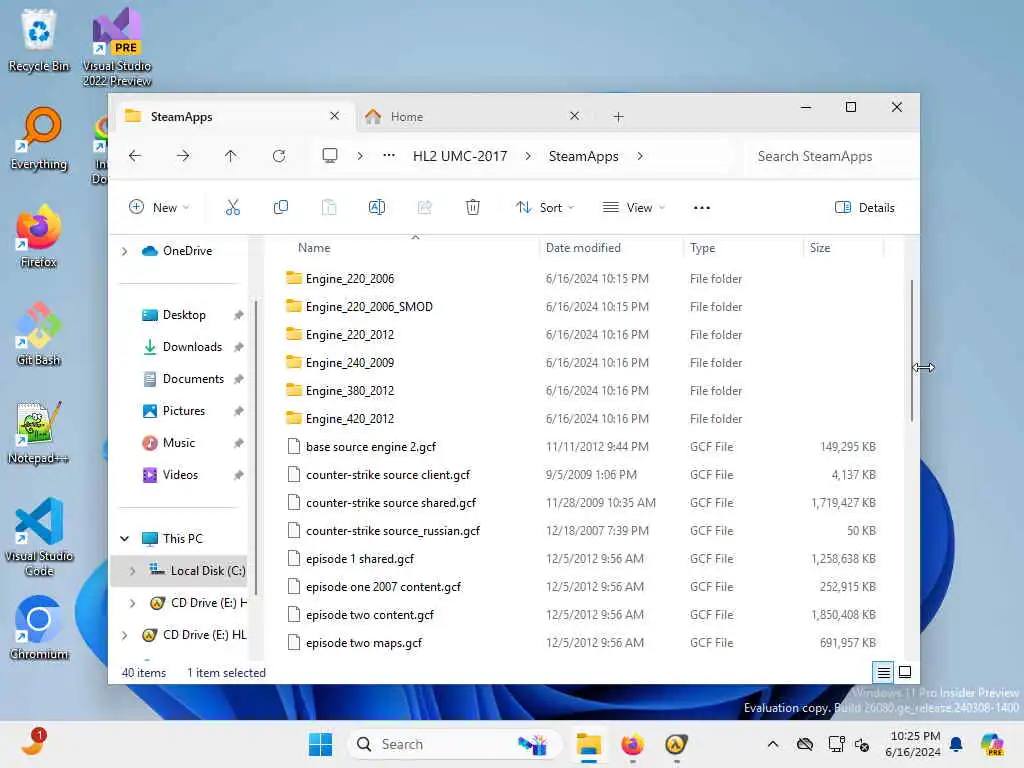Click Firefox on the taskbar
The width and height of the screenshot is (1024, 768).
[x=632, y=744]
